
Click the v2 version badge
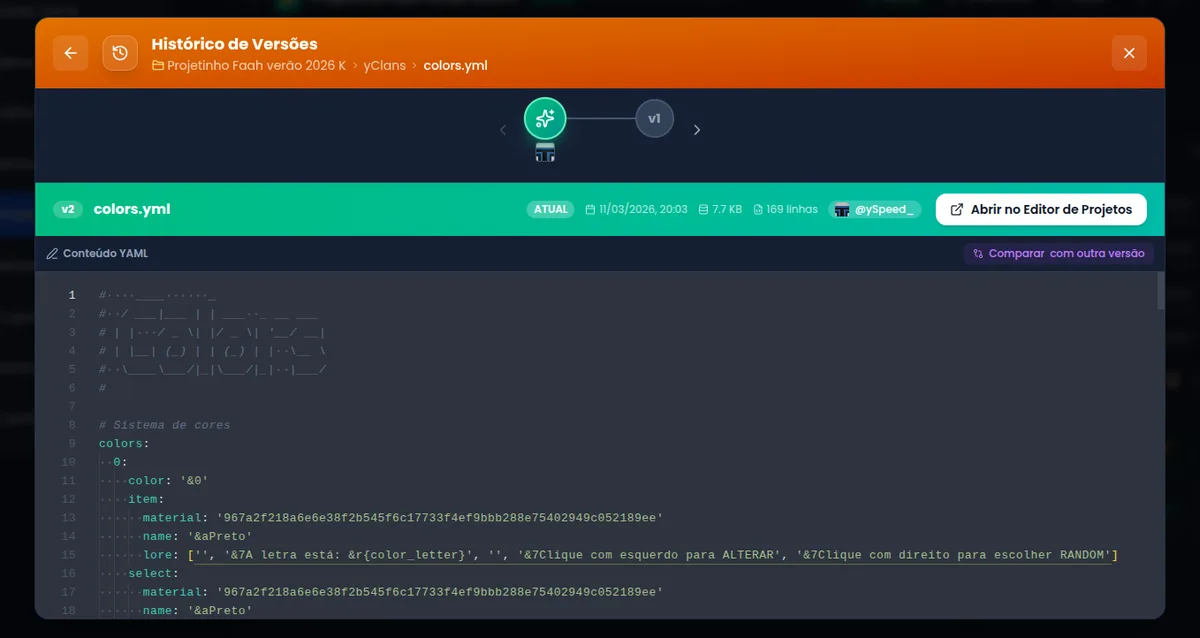click(67, 209)
